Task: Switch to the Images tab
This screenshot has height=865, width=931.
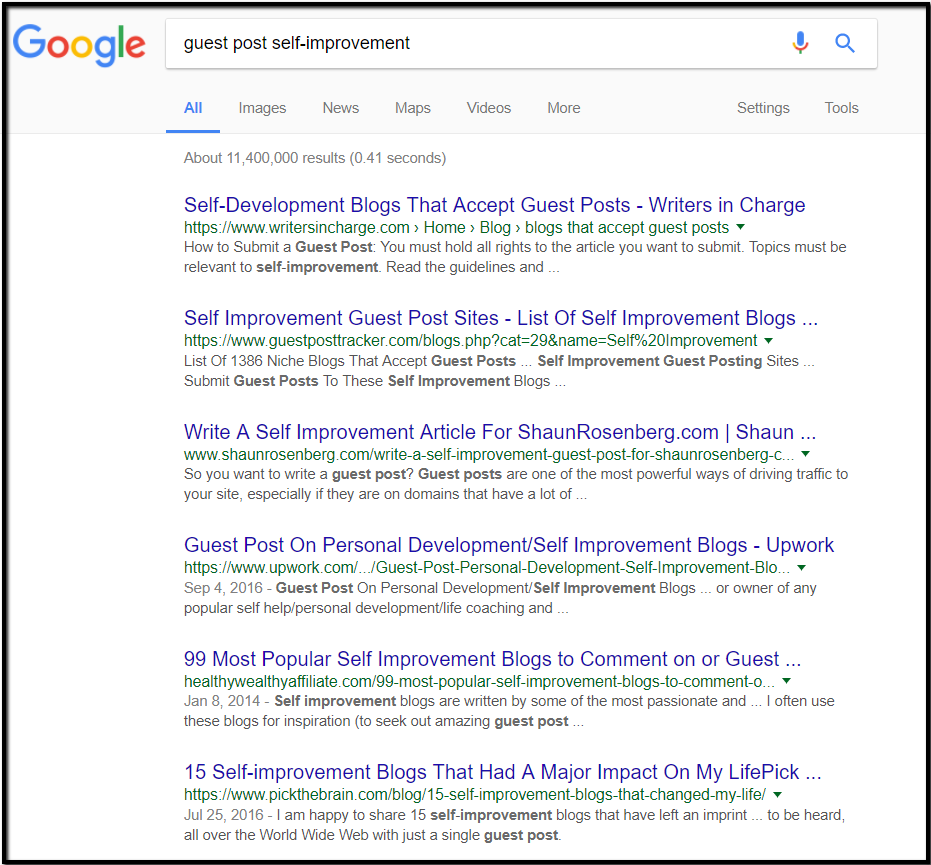Action: pyautogui.click(x=262, y=108)
